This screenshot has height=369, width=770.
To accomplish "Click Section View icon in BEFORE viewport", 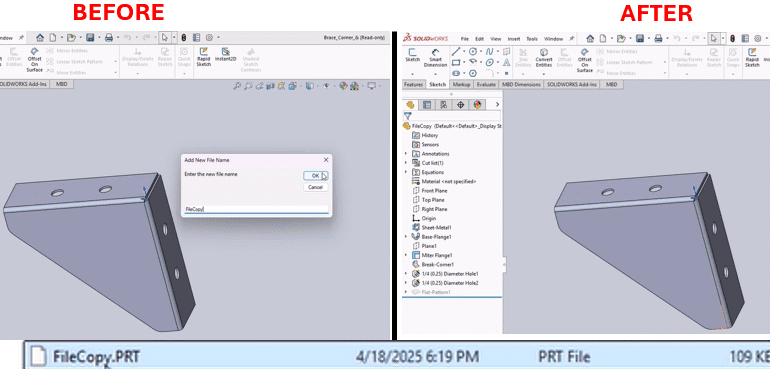I will point(270,86).
